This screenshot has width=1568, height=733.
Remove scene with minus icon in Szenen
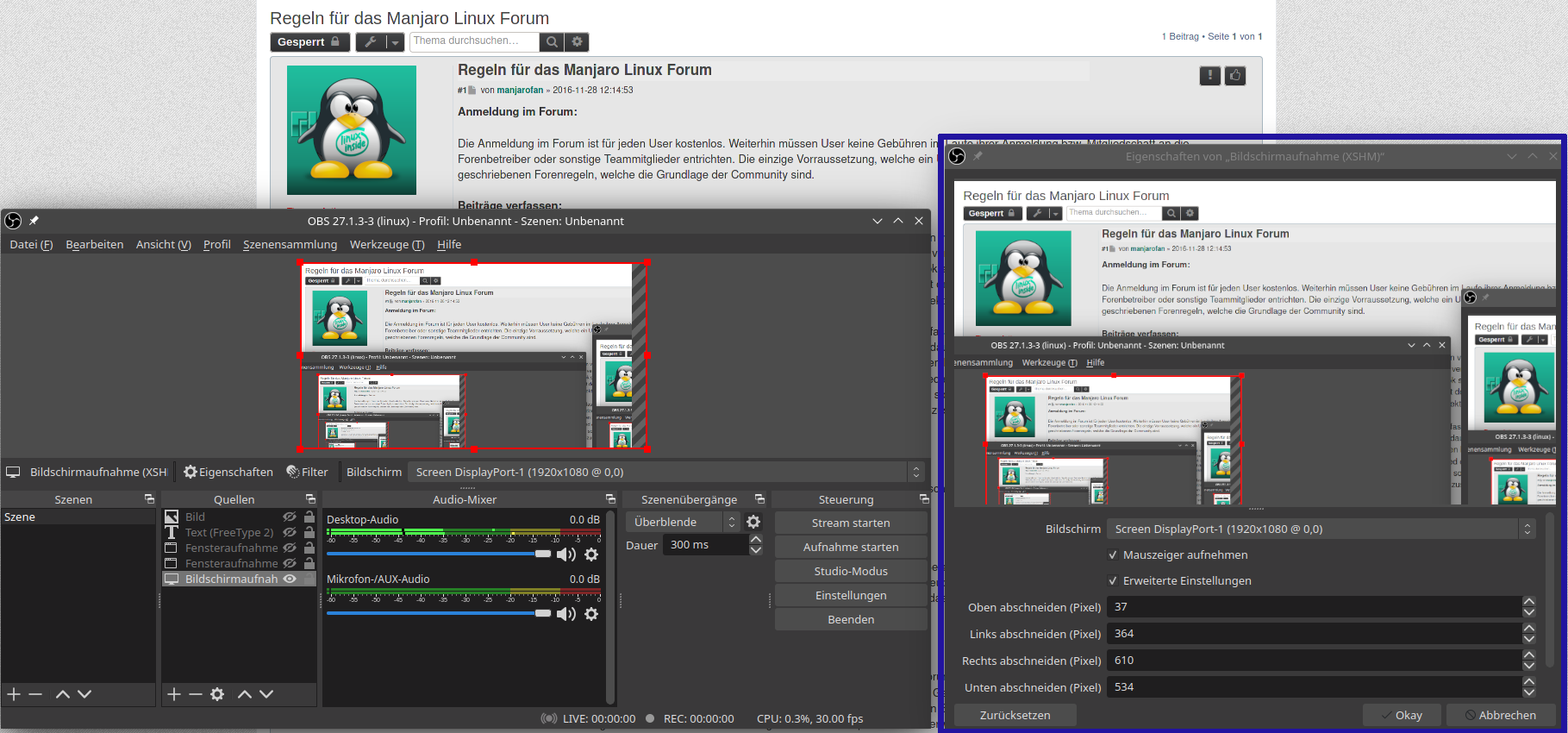pos(35,694)
